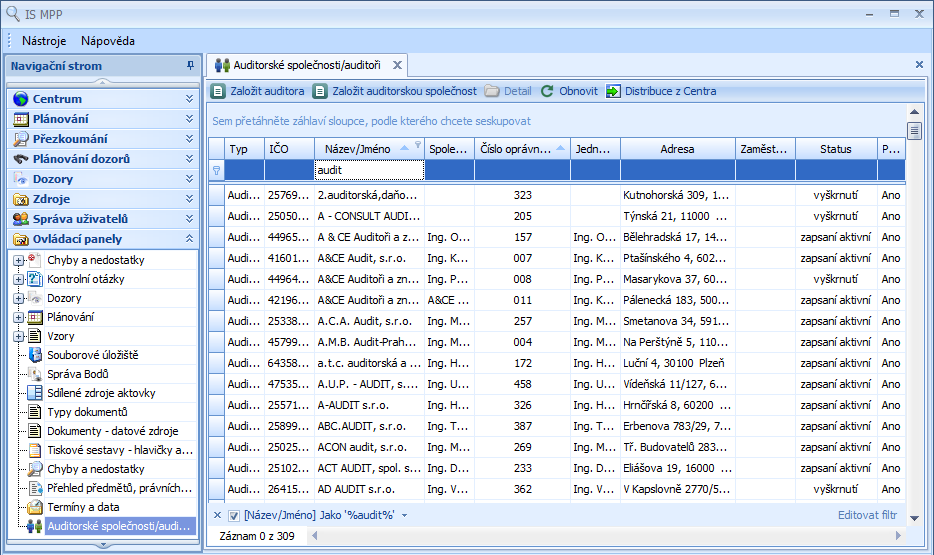Click the Plánování dozorů icon
The width and height of the screenshot is (934, 555).
[x=21, y=159]
